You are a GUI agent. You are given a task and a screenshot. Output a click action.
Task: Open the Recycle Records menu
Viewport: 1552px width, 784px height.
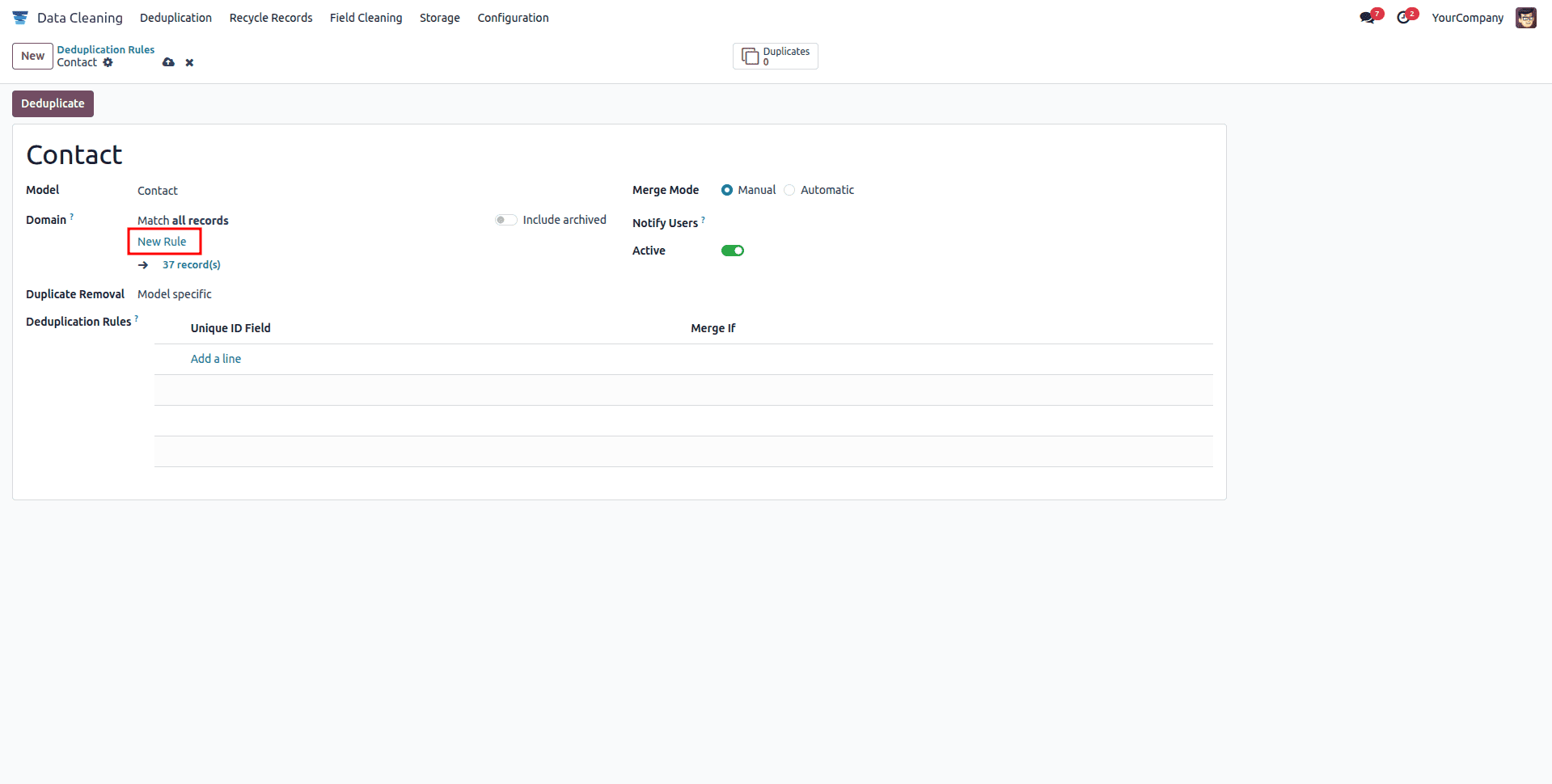point(270,17)
